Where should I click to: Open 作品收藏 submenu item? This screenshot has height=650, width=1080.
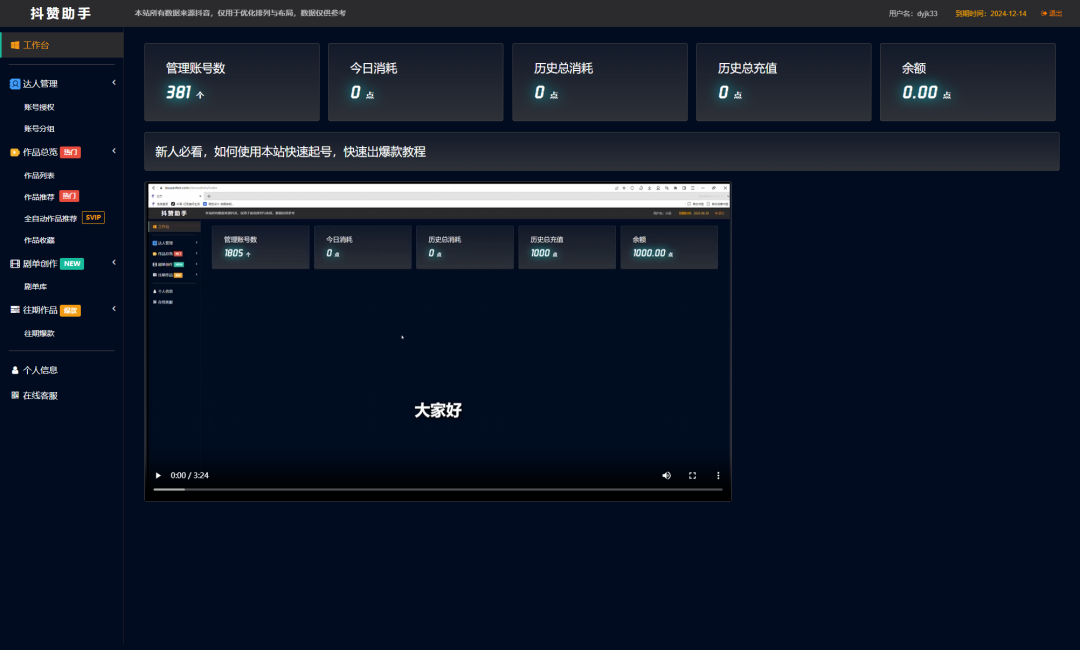click(x=39, y=240)
